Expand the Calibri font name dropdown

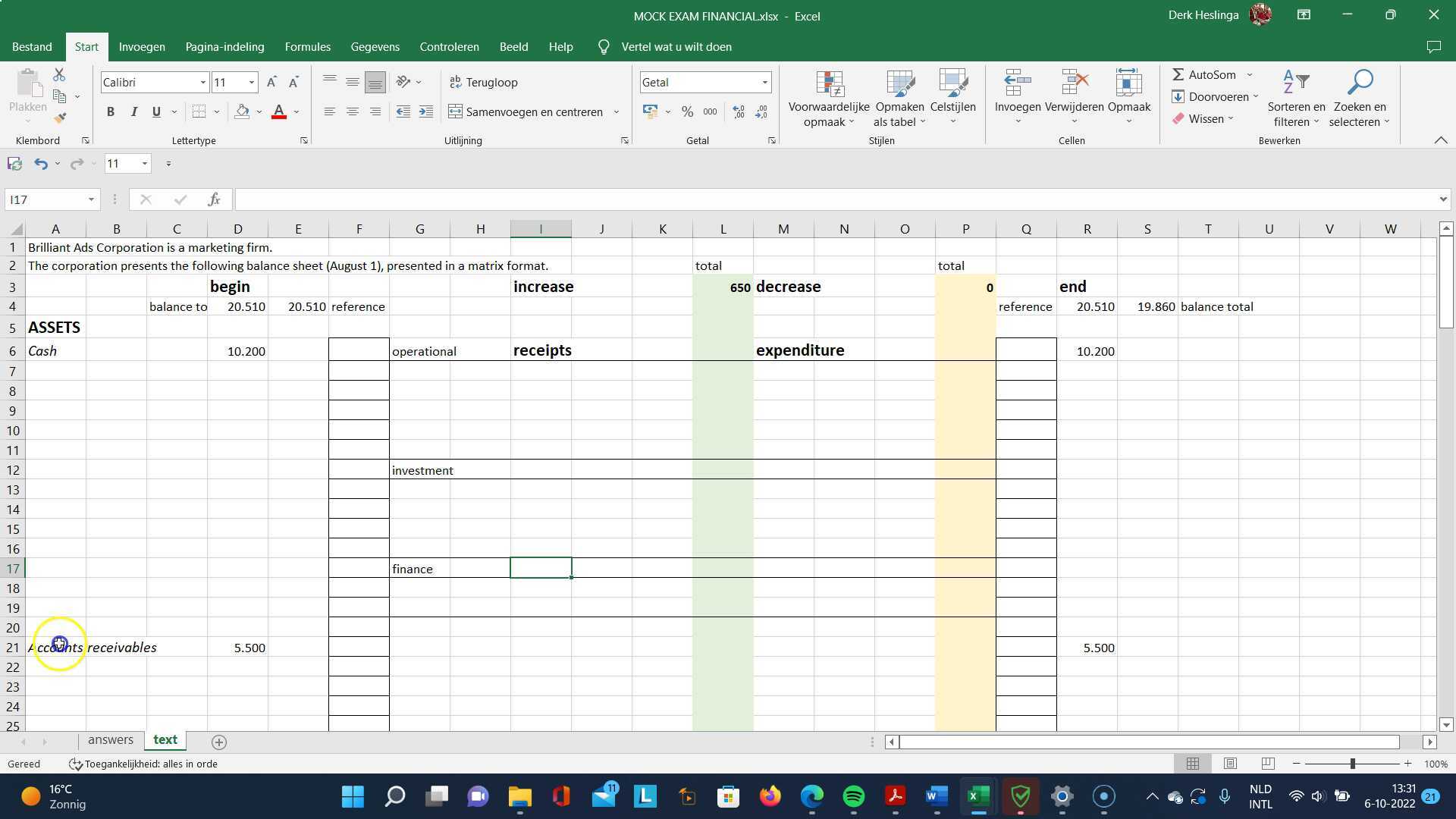202,82
